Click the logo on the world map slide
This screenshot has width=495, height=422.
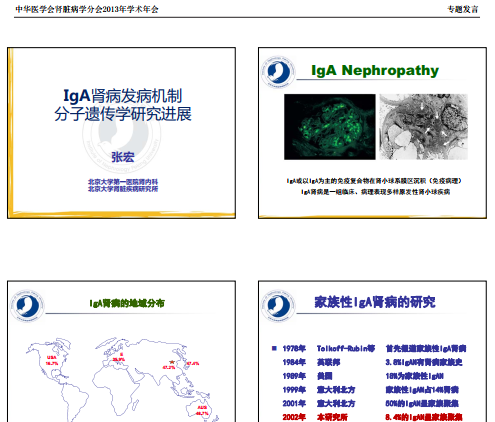coord(27,306)
